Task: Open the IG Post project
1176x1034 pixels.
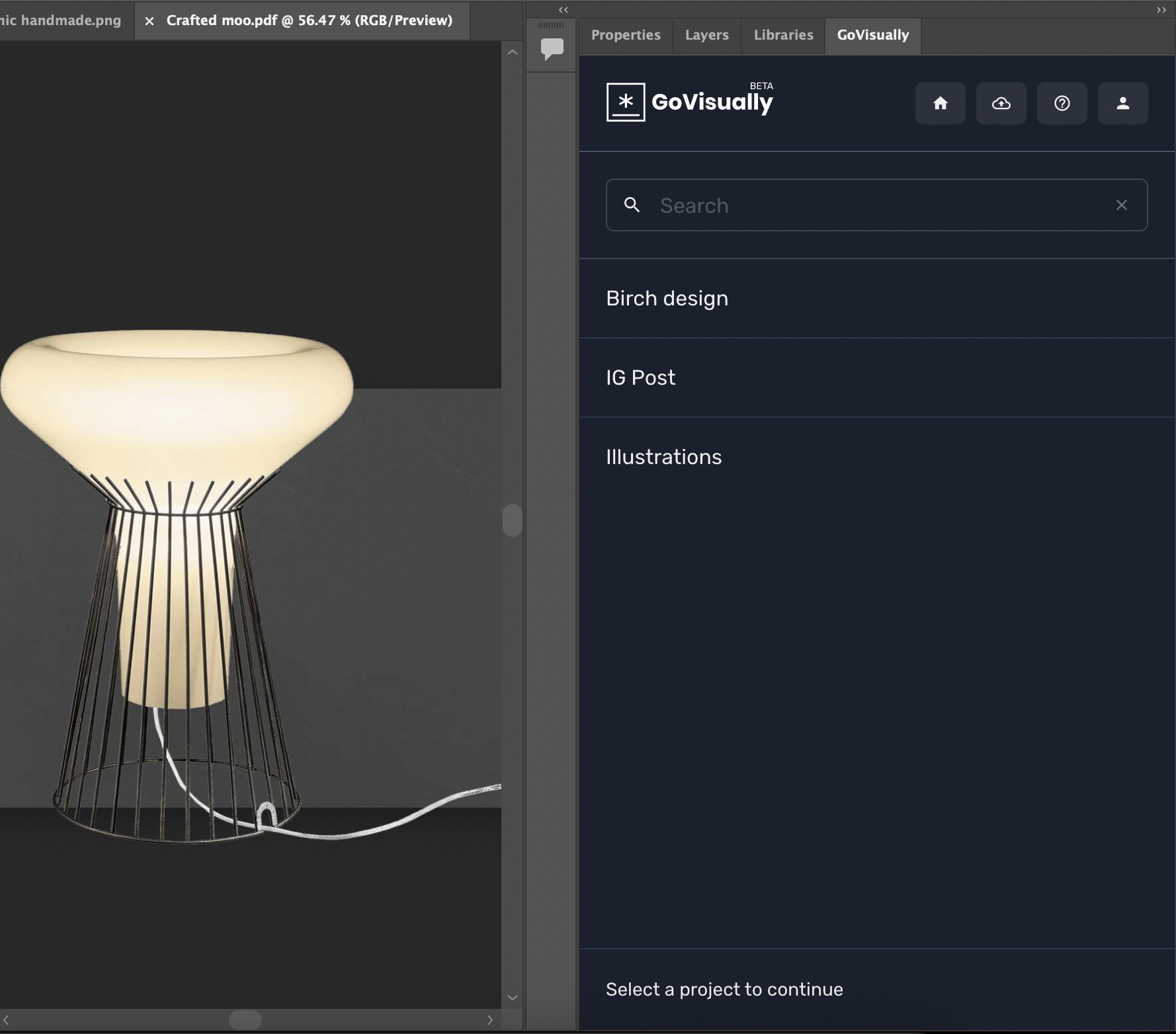Action: tap(640, 378)
